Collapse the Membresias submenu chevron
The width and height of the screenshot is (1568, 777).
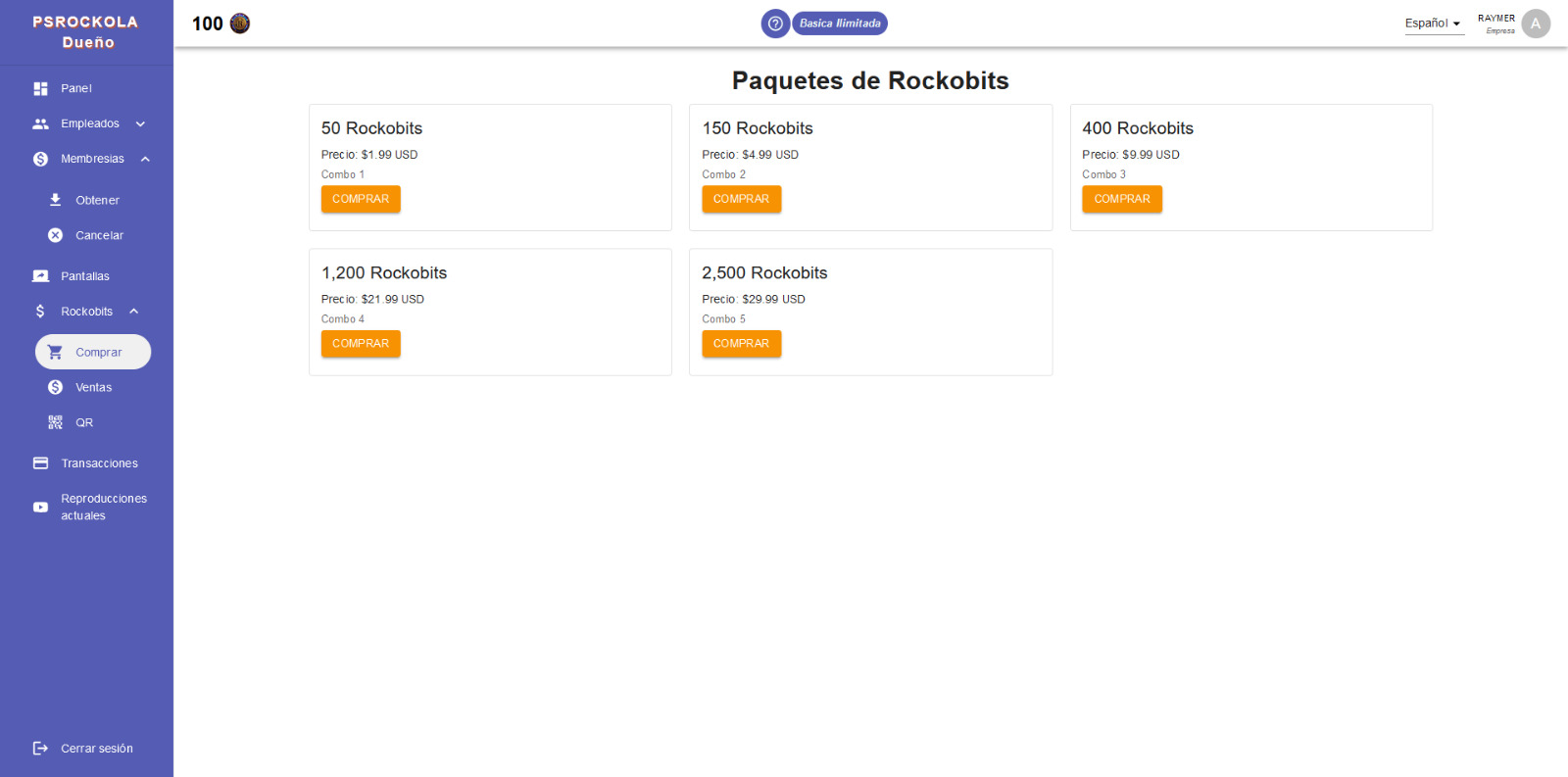click(x=145, y=159)
